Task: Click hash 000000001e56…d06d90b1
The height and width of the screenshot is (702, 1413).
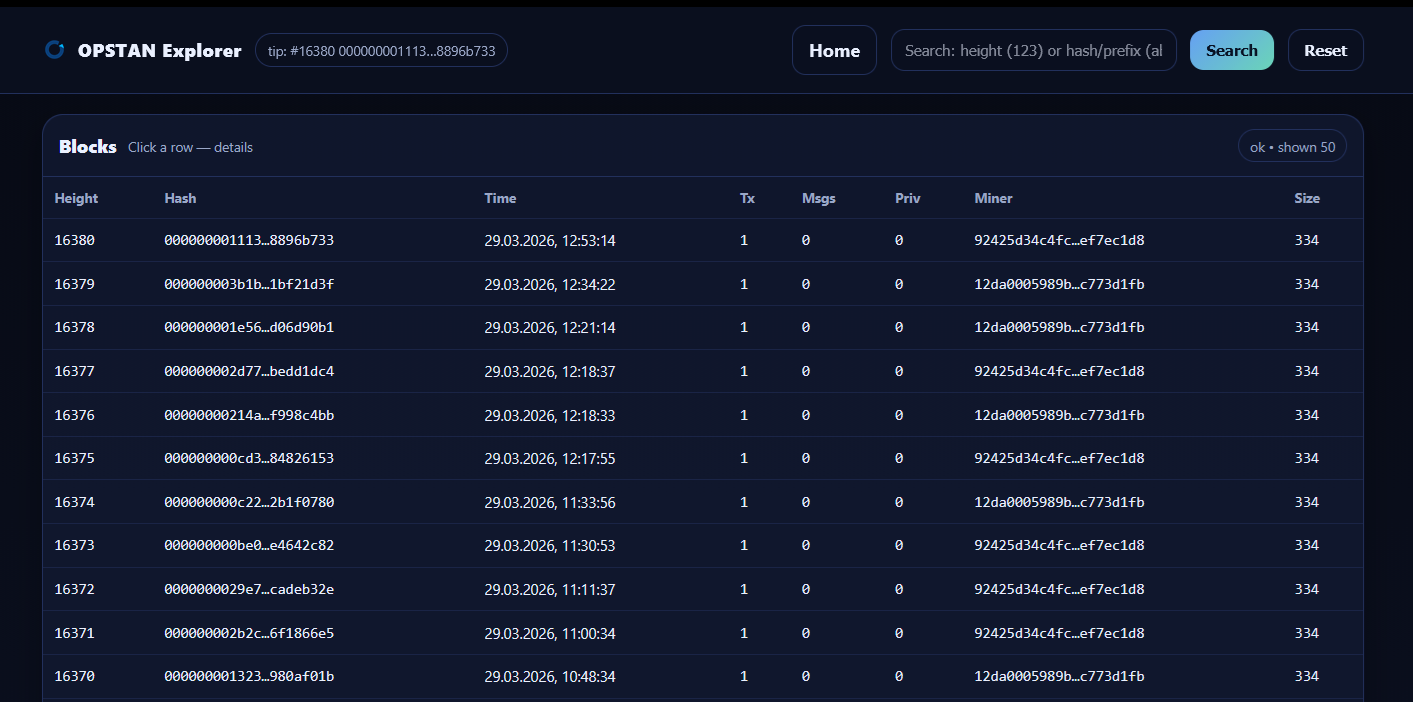Action: tap(249, 327)
